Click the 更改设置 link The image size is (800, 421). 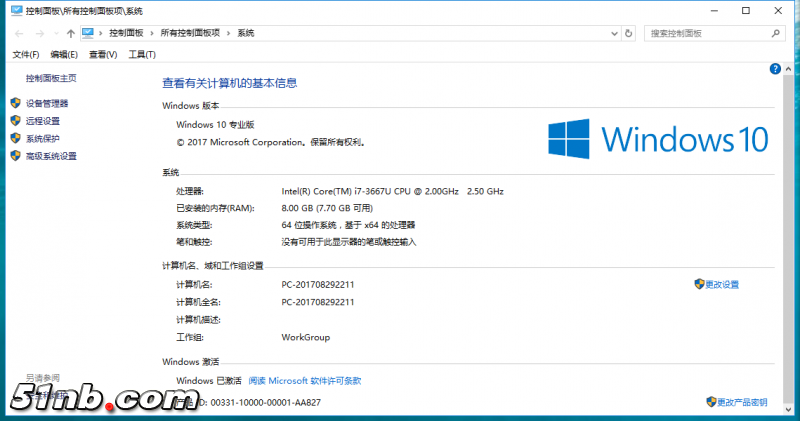point(721,285)
